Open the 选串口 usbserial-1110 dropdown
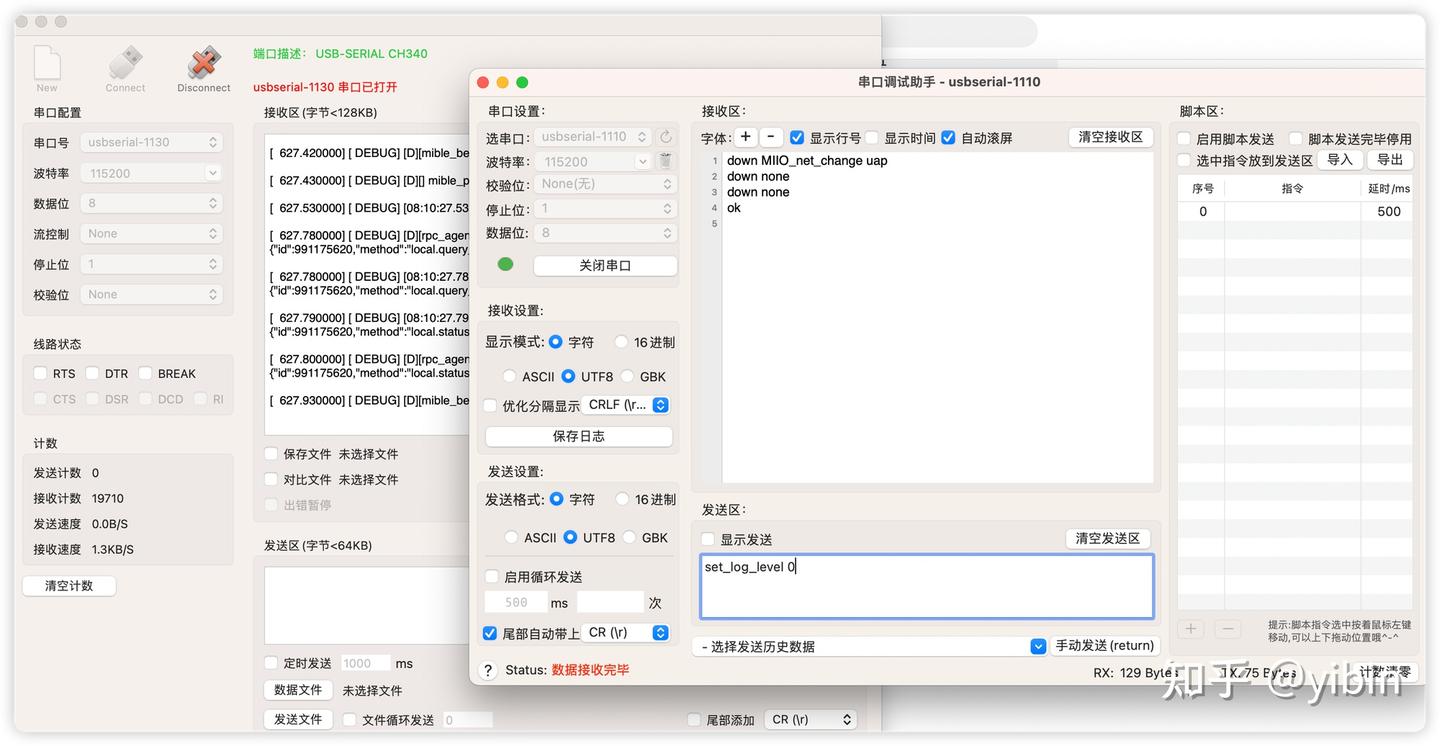Viewport: 1440px width, 746px height. pyautogui.click(x=593, y=137)
